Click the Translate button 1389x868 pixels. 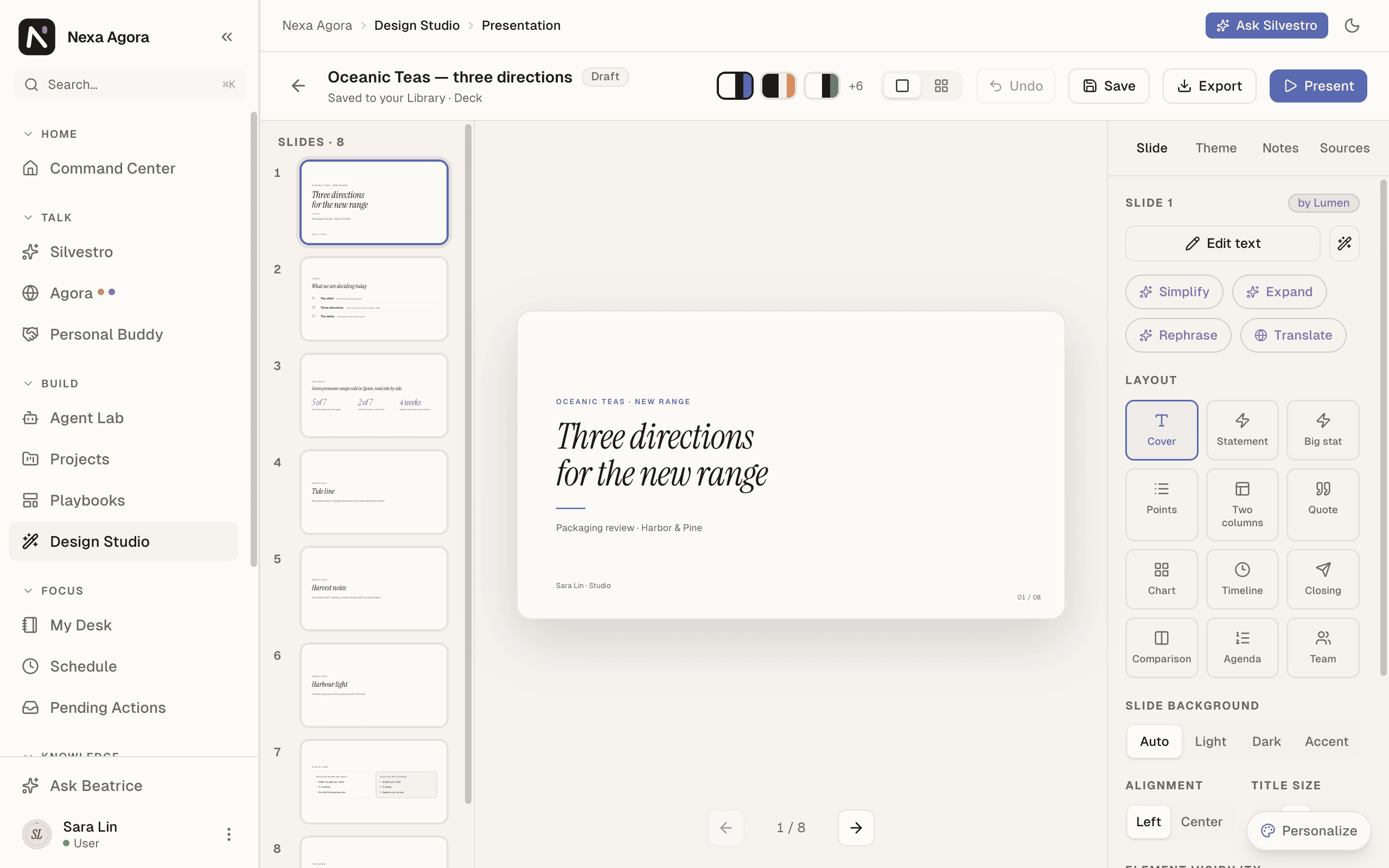(1292, 335)
